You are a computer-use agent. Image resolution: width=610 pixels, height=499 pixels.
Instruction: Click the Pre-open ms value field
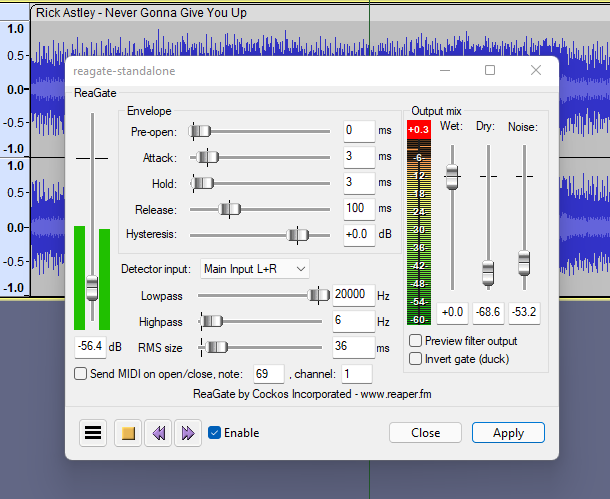point(359,131)
